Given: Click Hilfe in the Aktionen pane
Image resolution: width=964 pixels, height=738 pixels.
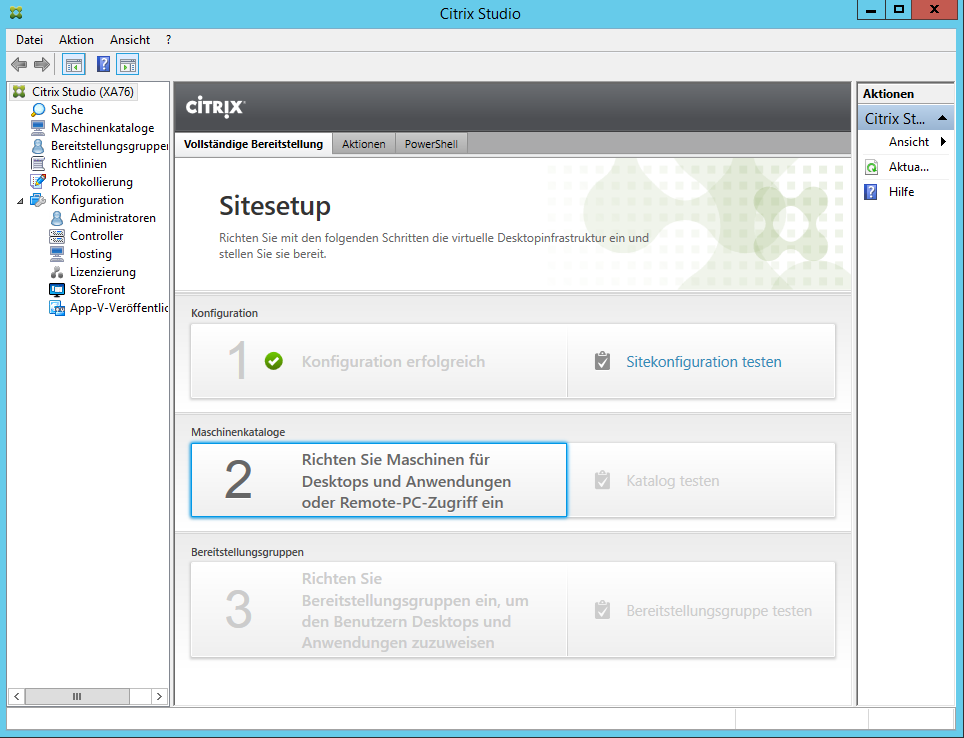Looking at the screenshot, I should click(x=901, y=192).
